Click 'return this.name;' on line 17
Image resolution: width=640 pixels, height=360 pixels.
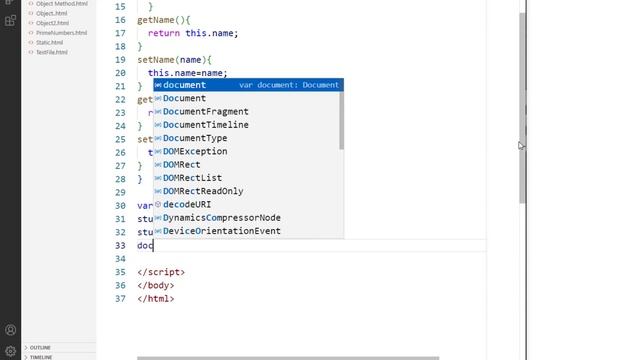click(193, 33)
